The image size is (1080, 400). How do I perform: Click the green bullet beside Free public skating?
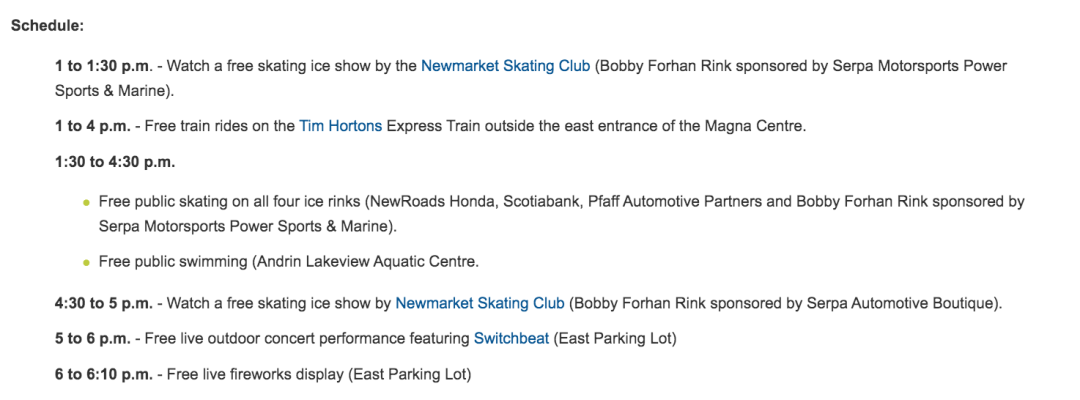[87, 202]
